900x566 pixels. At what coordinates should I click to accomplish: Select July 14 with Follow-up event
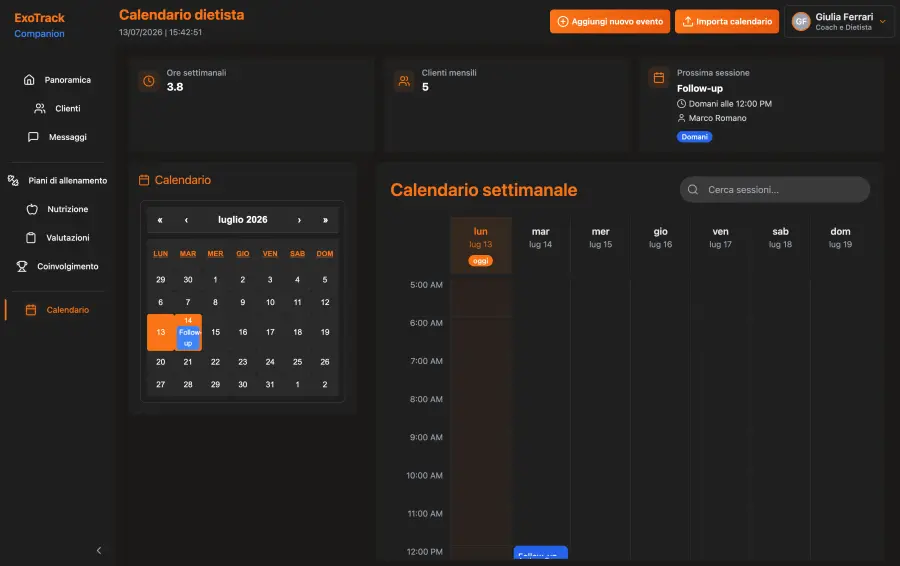[188, 332]
